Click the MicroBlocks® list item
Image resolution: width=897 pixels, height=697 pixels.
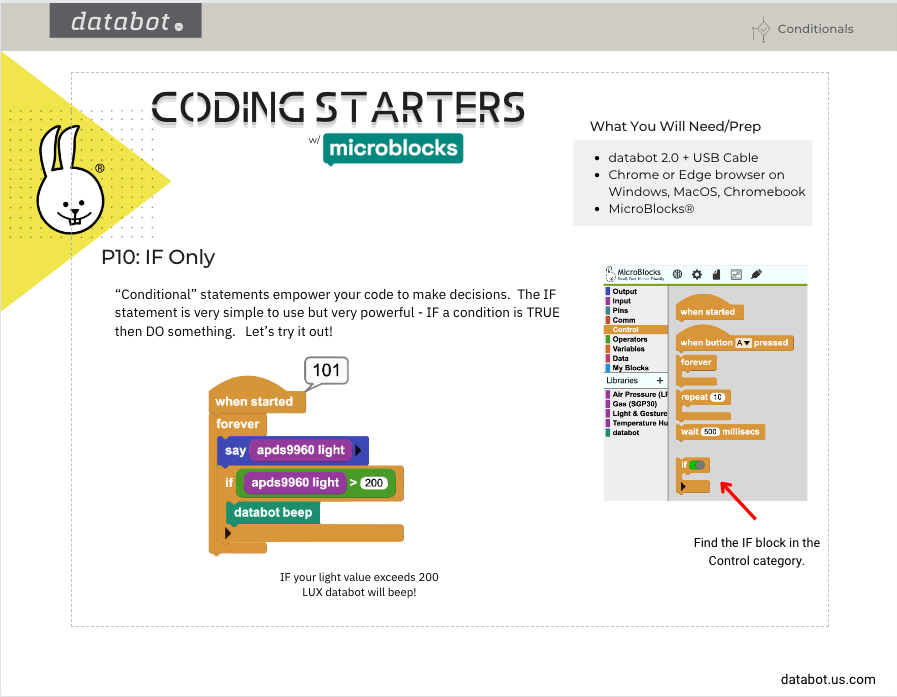[x=651, y=209]
